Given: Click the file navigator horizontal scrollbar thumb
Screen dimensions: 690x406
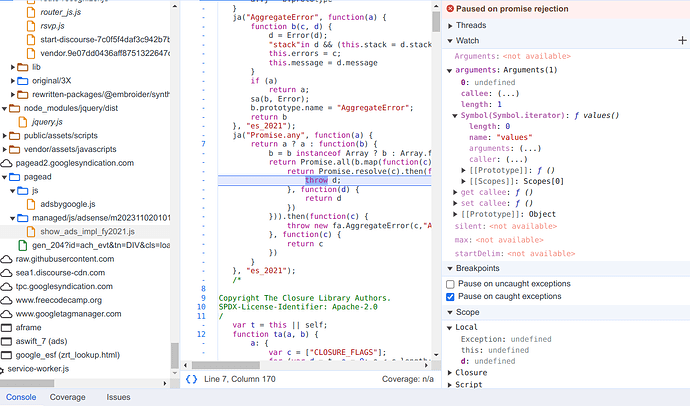Looking at the screenshot, I should 27,384.
